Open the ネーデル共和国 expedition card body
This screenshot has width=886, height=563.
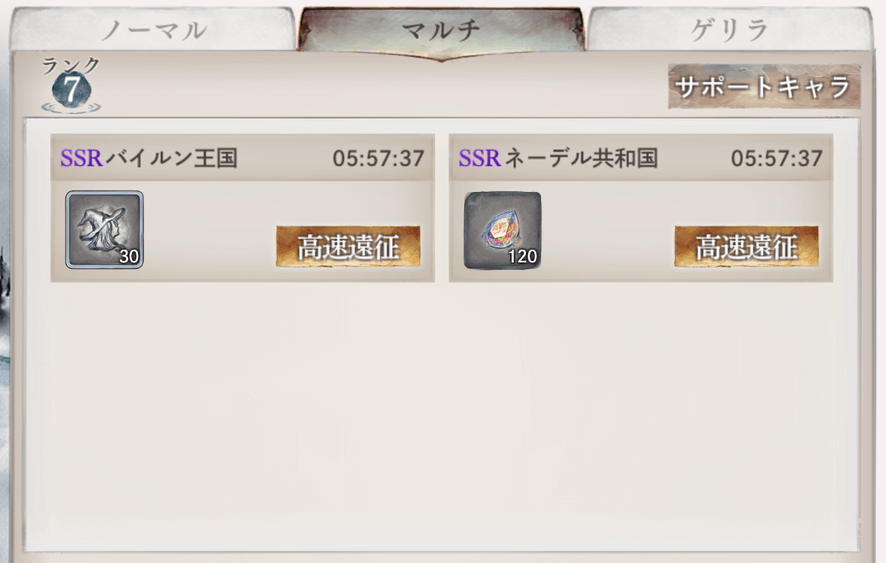(x=641, y=208)
